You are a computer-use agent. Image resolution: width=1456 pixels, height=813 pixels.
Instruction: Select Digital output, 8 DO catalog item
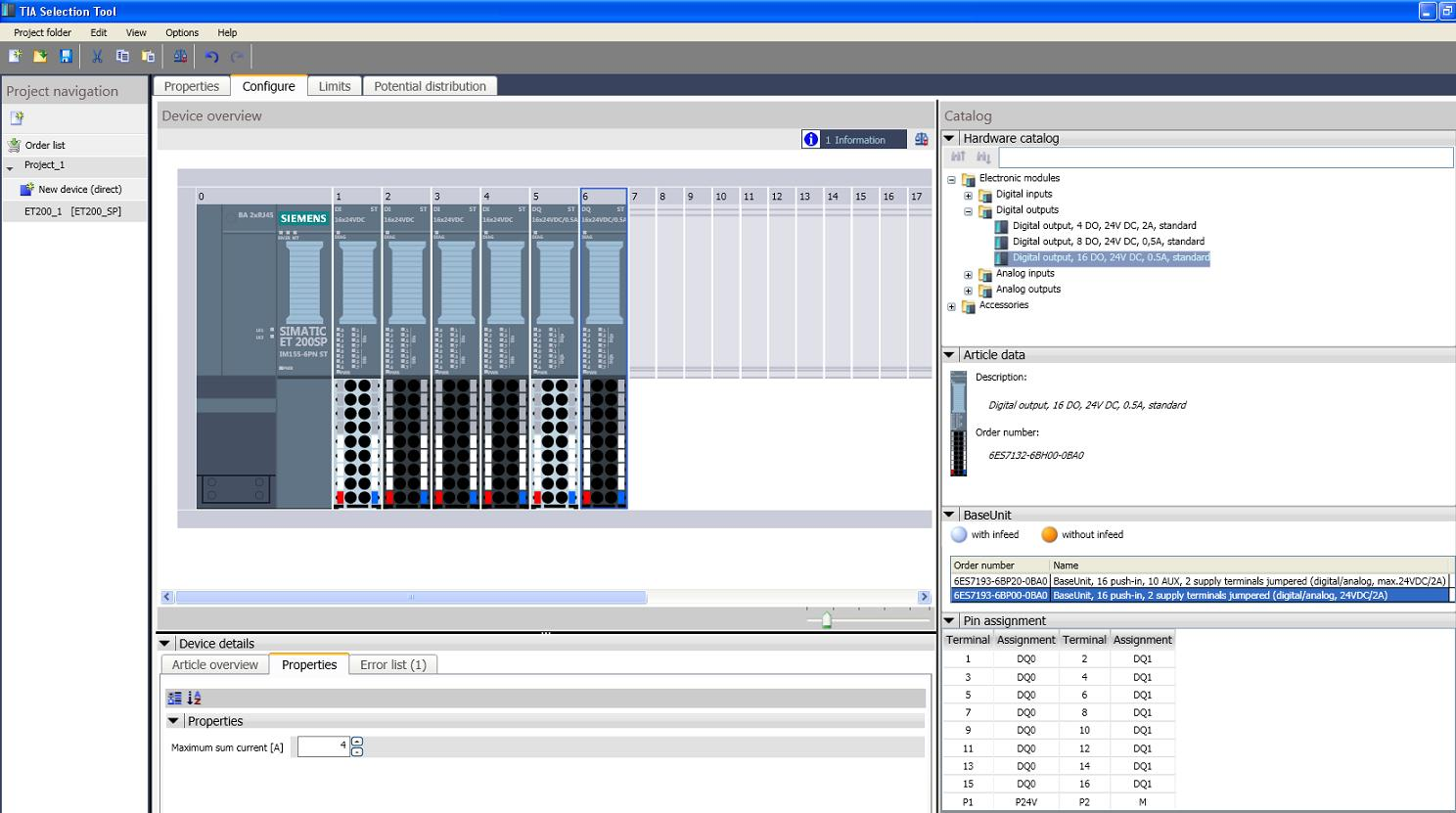coord(1108,242)
